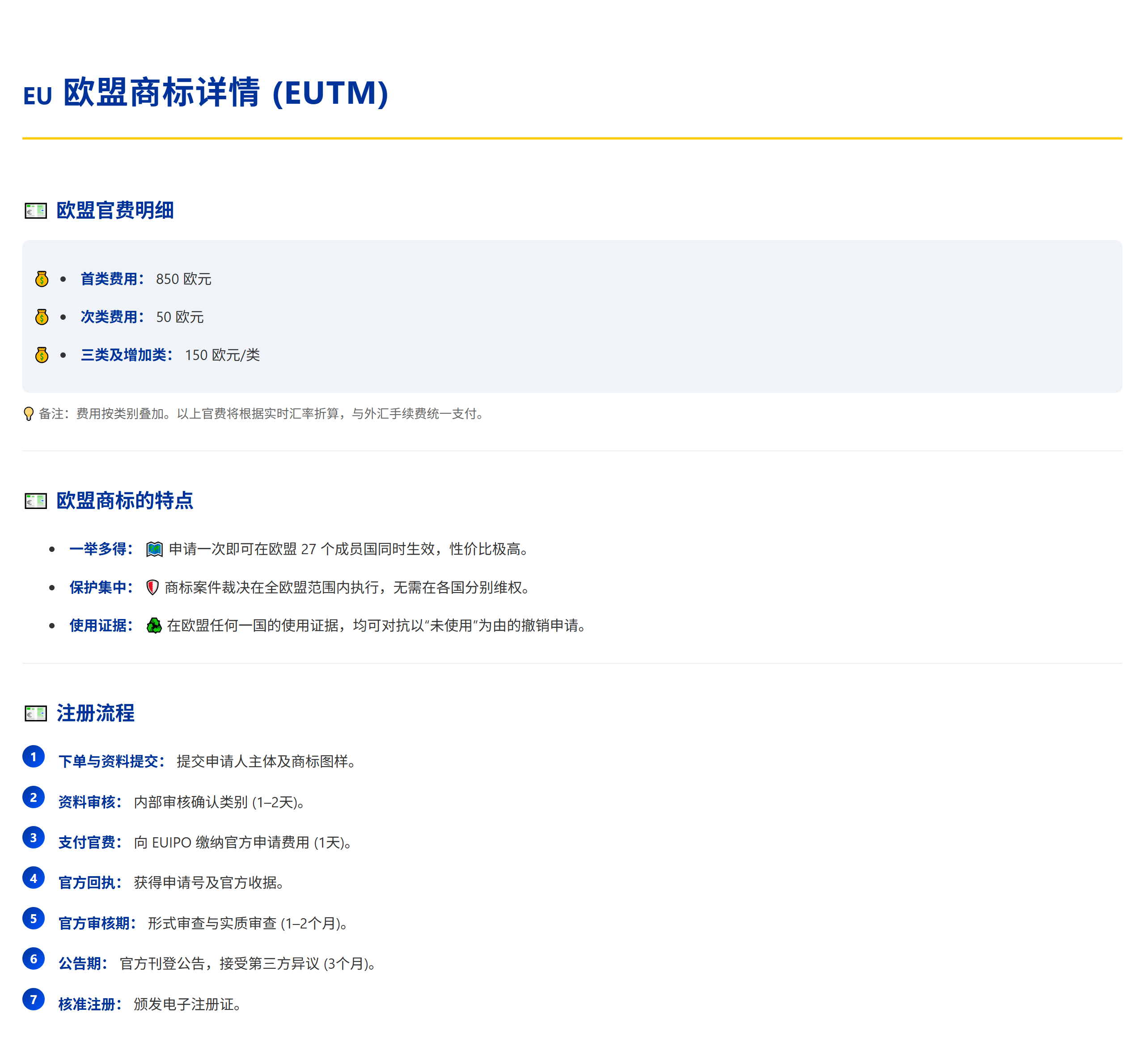
Task: Click the map icon after 一举多得
Action: pos(154,549)
